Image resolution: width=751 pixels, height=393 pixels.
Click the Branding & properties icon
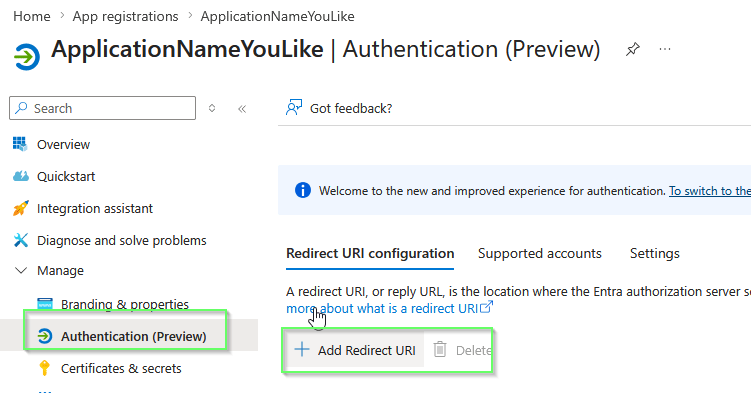(45, 303)
